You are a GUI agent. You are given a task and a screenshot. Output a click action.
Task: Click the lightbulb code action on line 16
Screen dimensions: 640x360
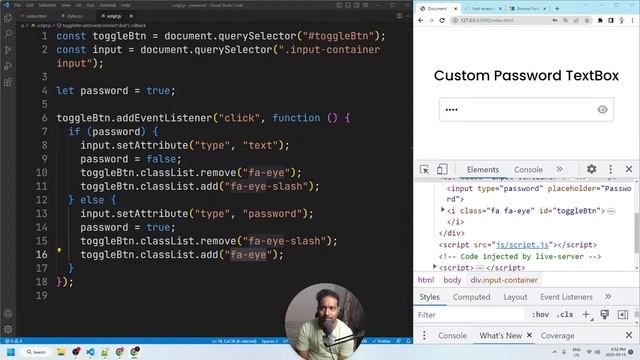(x=59, y=250)
